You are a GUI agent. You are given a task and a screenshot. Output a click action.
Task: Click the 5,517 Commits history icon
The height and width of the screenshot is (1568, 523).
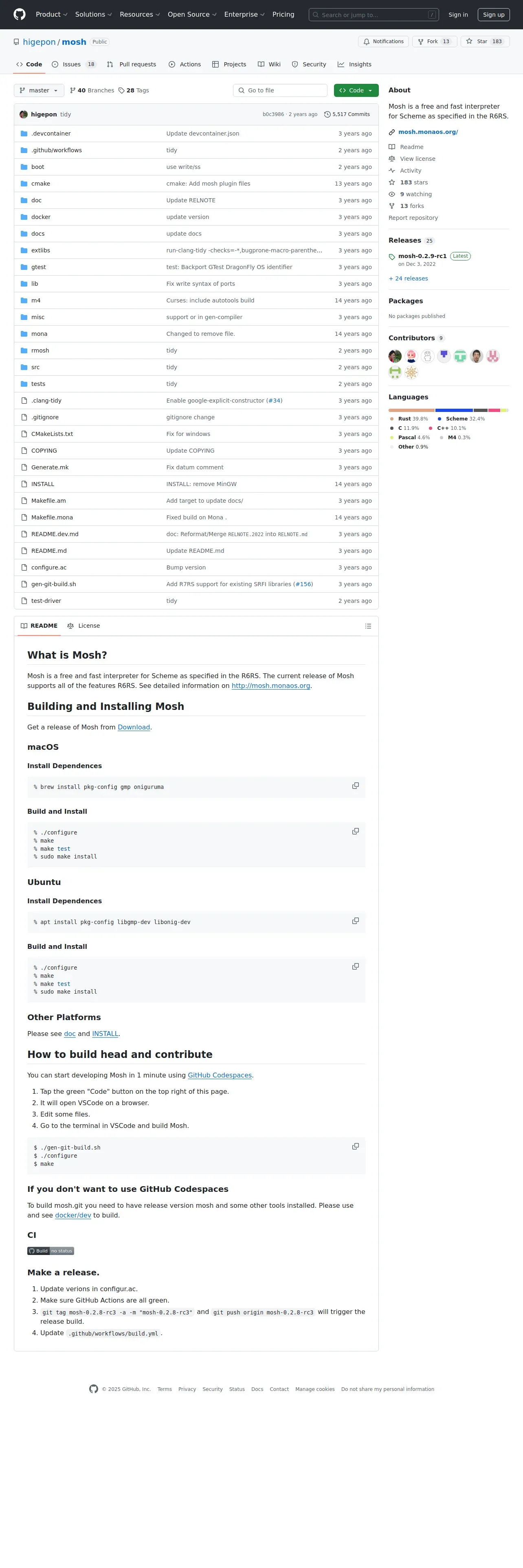pos(327,114)
